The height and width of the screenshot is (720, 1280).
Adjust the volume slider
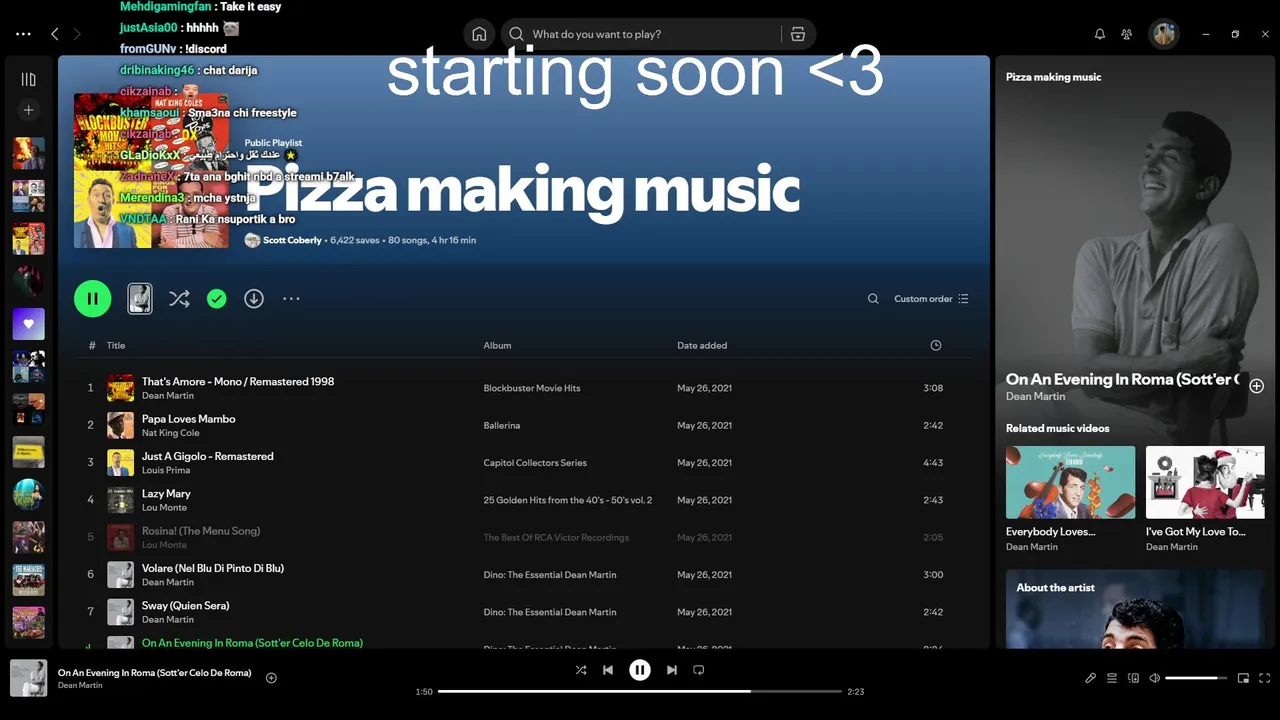click(x=1196, y=678)
